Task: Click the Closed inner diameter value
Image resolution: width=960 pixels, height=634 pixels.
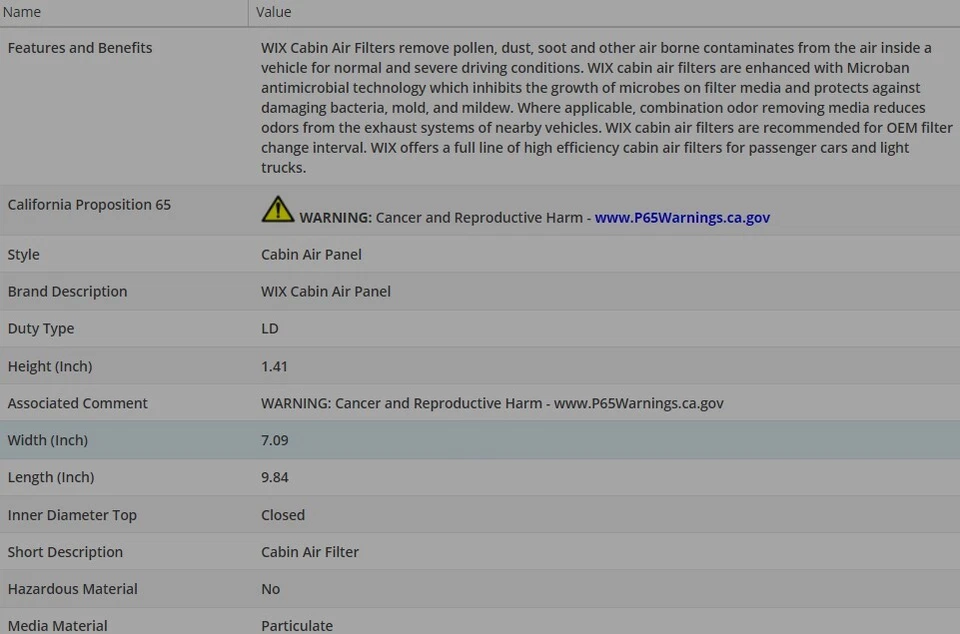Action: point(283,515)
